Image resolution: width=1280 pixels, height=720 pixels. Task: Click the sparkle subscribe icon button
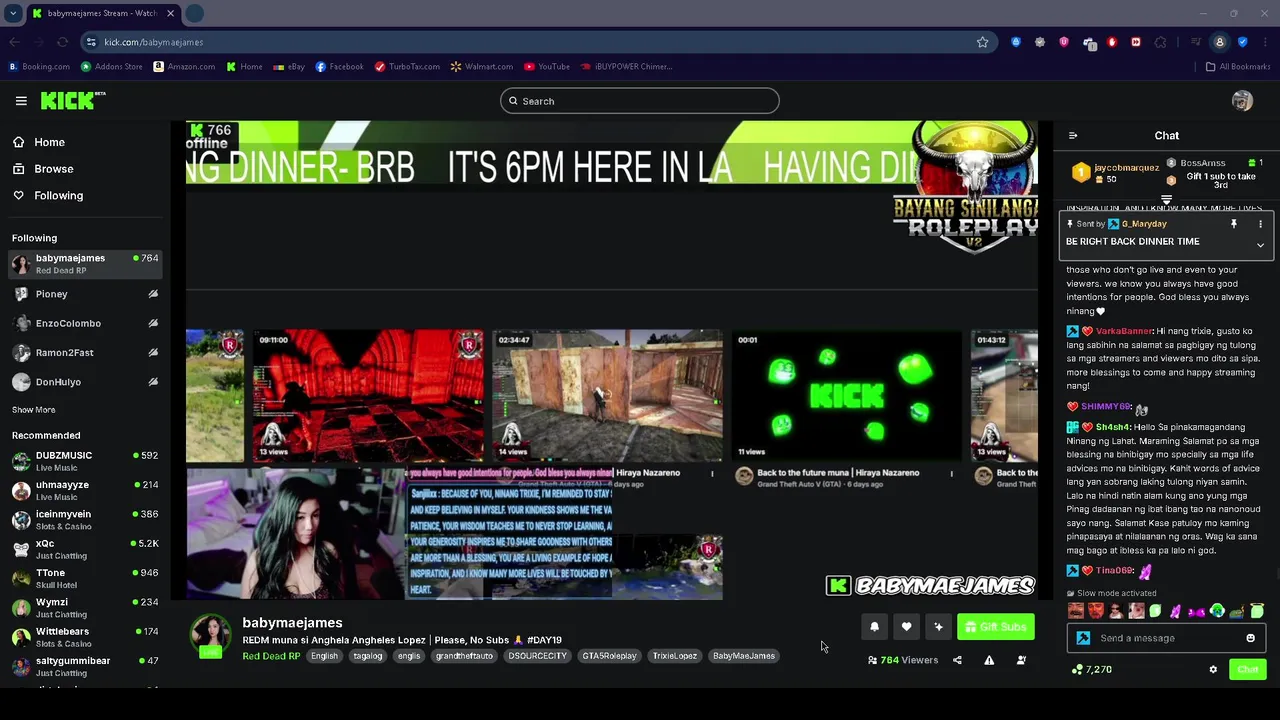(938, 627)
